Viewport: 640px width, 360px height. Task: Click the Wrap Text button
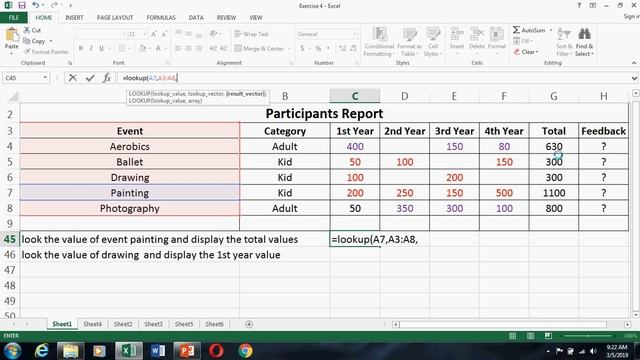tap(251, 34)
